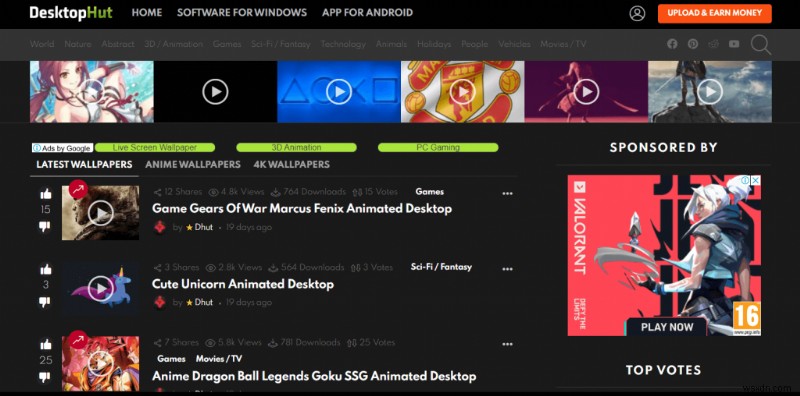
Task: Click trending badge on Dragon Ball thumbnail
Action: click(78, 339)
